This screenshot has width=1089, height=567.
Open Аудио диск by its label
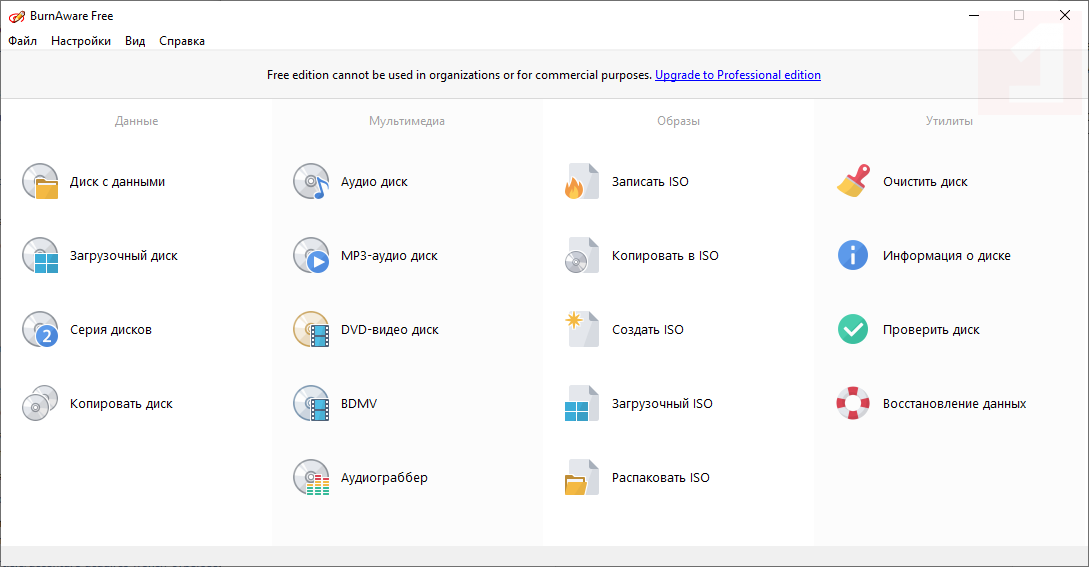(374, 182)
